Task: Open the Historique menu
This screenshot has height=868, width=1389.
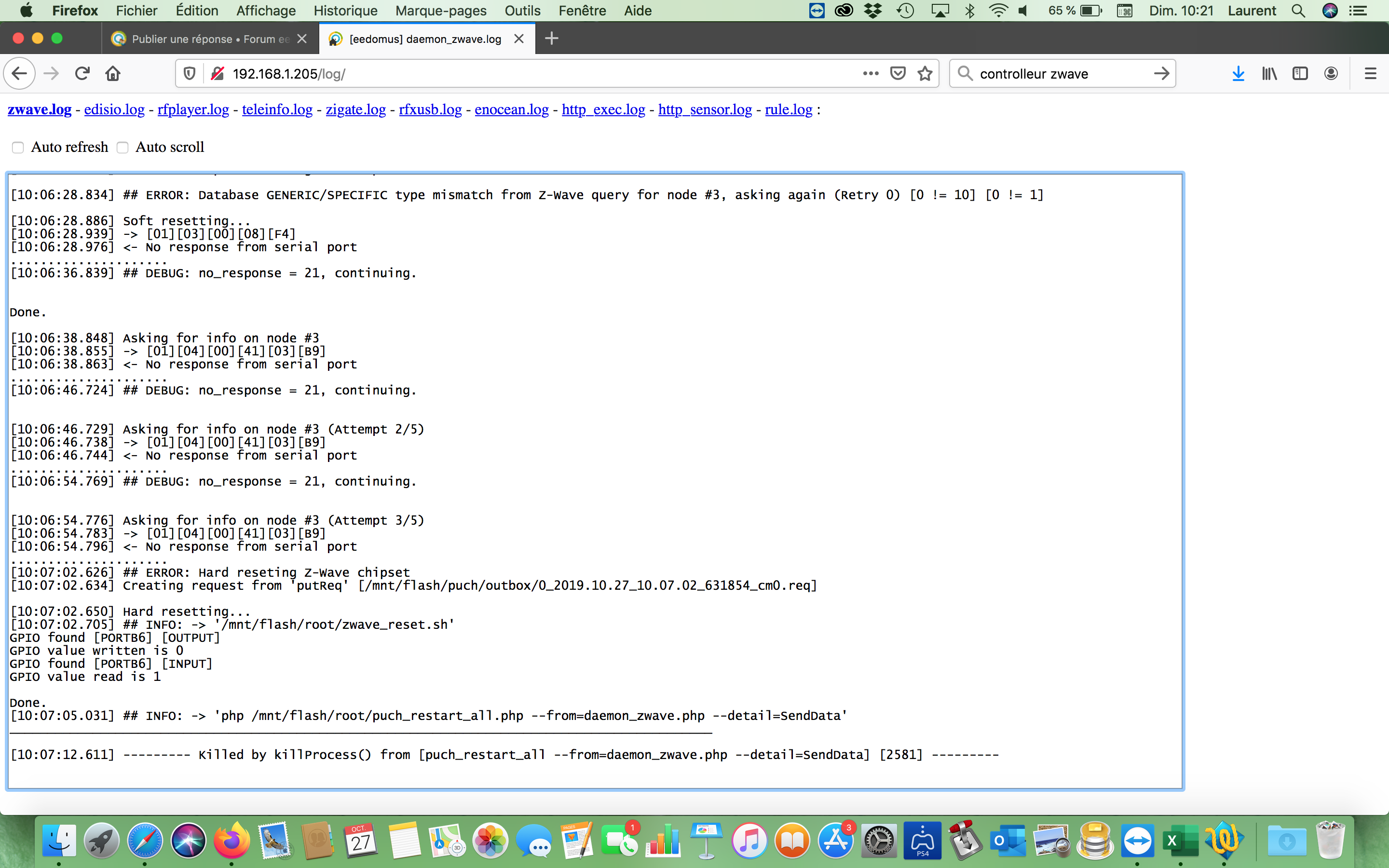Action: [x=345, y=10]
